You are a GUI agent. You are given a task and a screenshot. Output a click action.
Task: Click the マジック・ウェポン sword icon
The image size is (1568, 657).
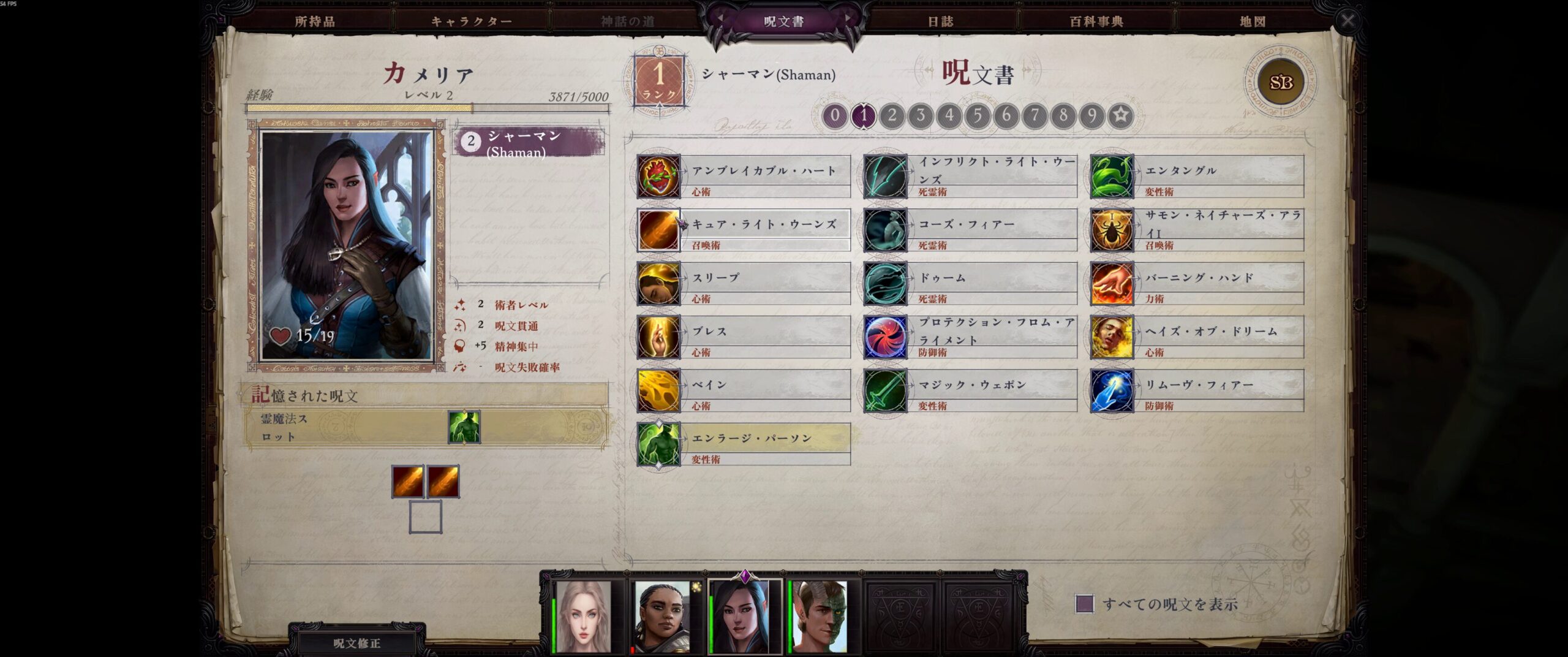click(885, 390)
